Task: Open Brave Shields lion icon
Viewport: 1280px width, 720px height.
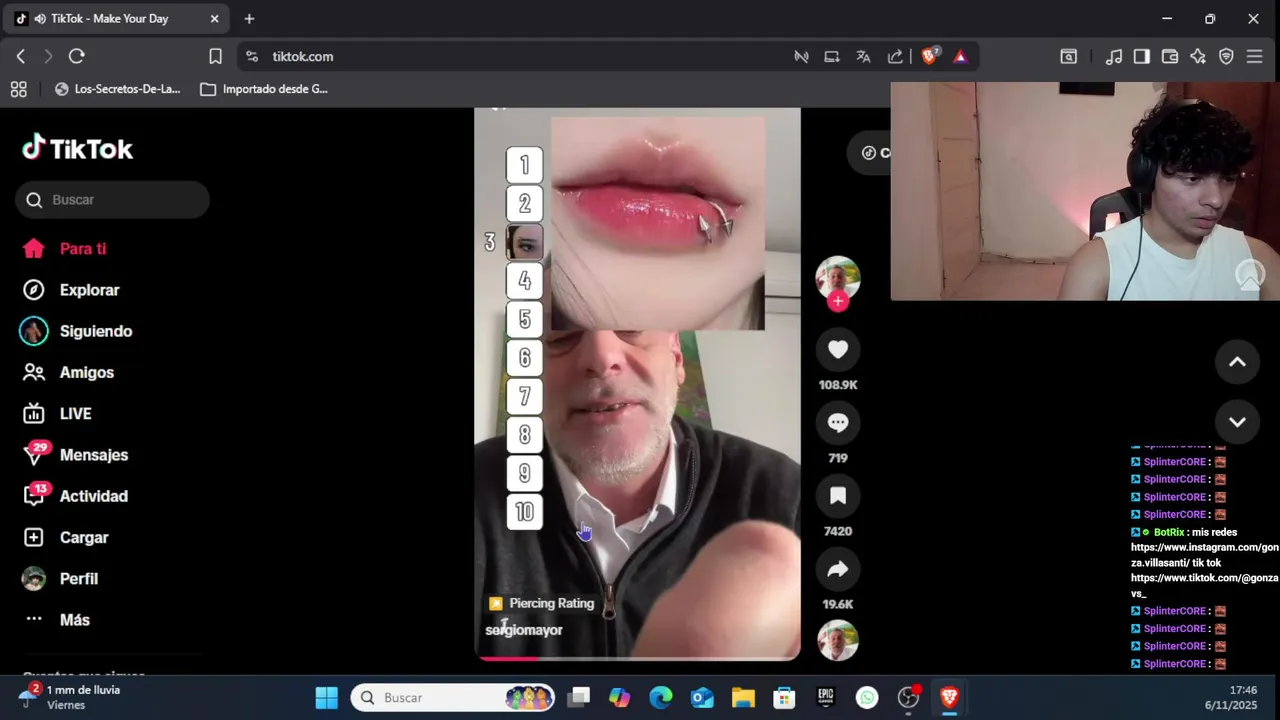Action: (929, 56)
